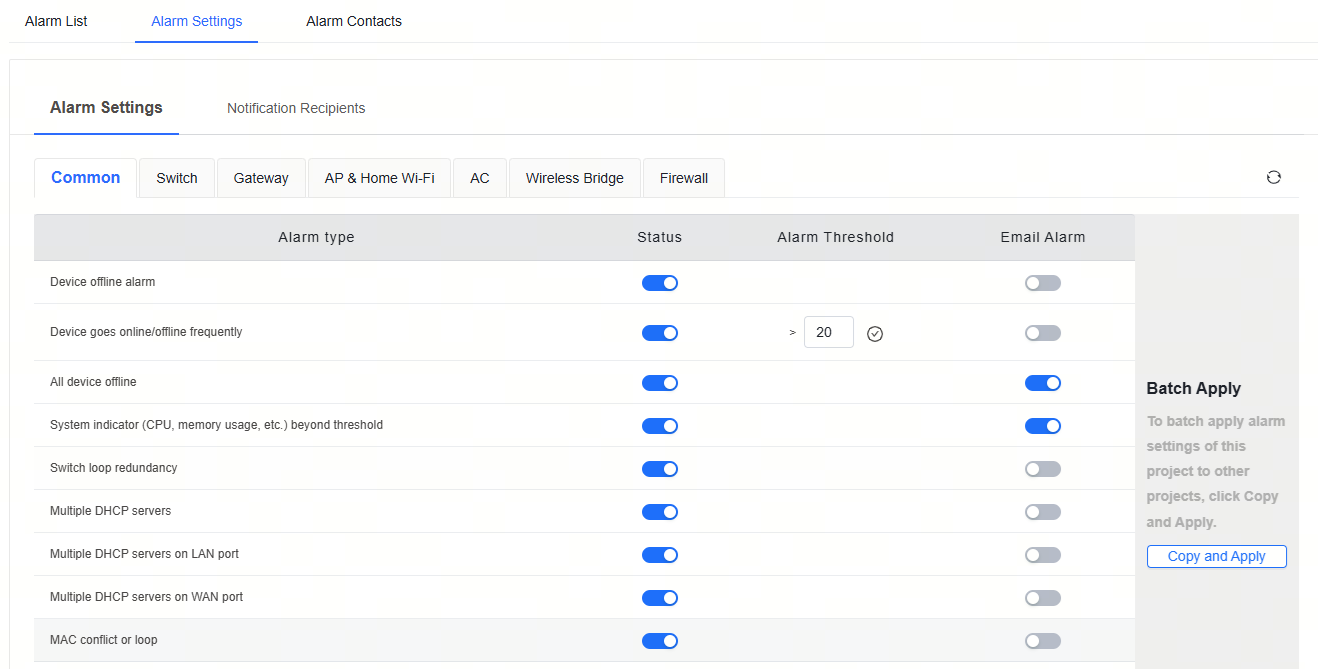Open the Notification Recipients tab
Screen dimensions: 1318x669
tap(296, 108)
